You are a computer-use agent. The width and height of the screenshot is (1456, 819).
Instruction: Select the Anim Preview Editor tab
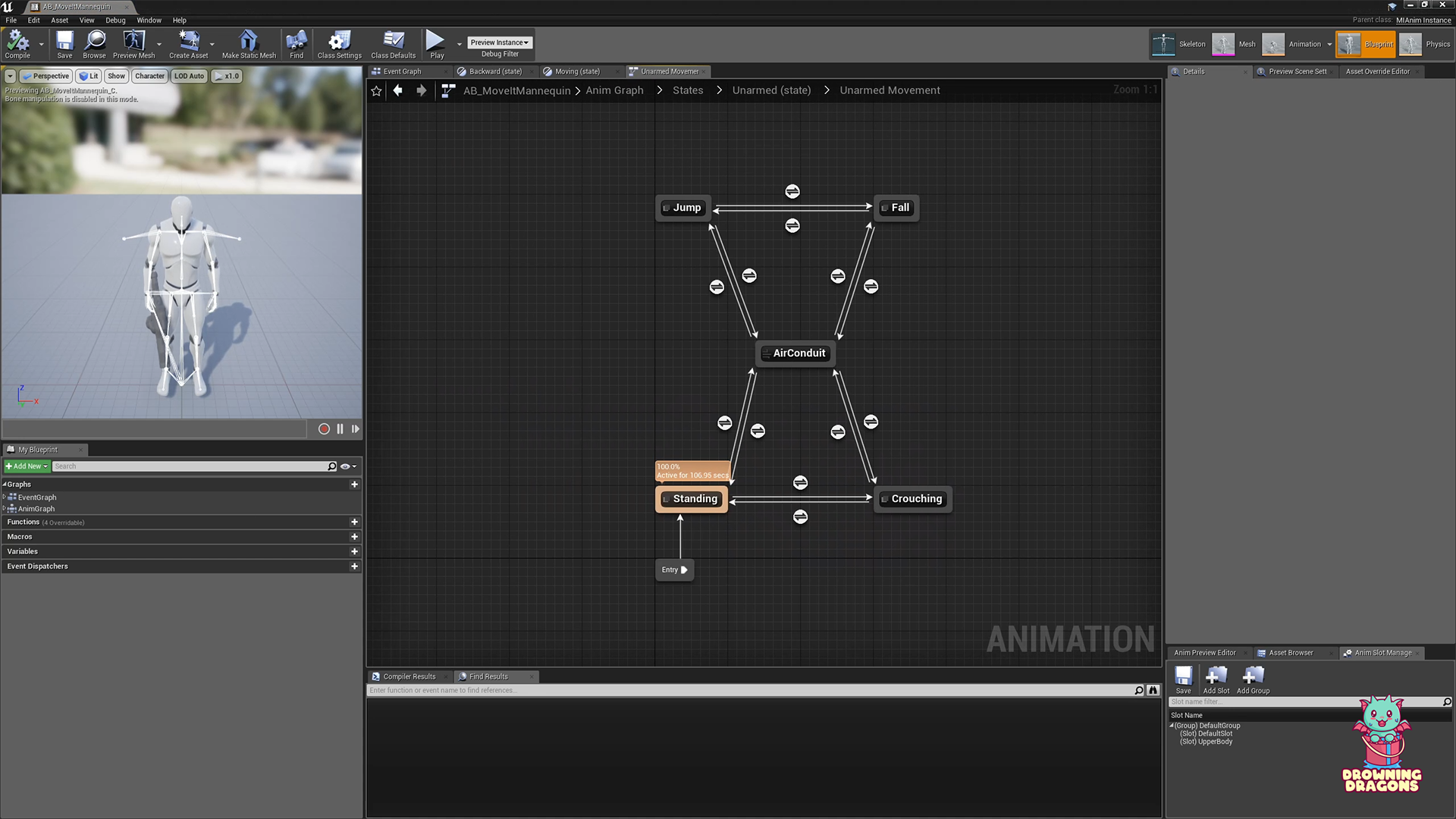[x=1205, y=651]
